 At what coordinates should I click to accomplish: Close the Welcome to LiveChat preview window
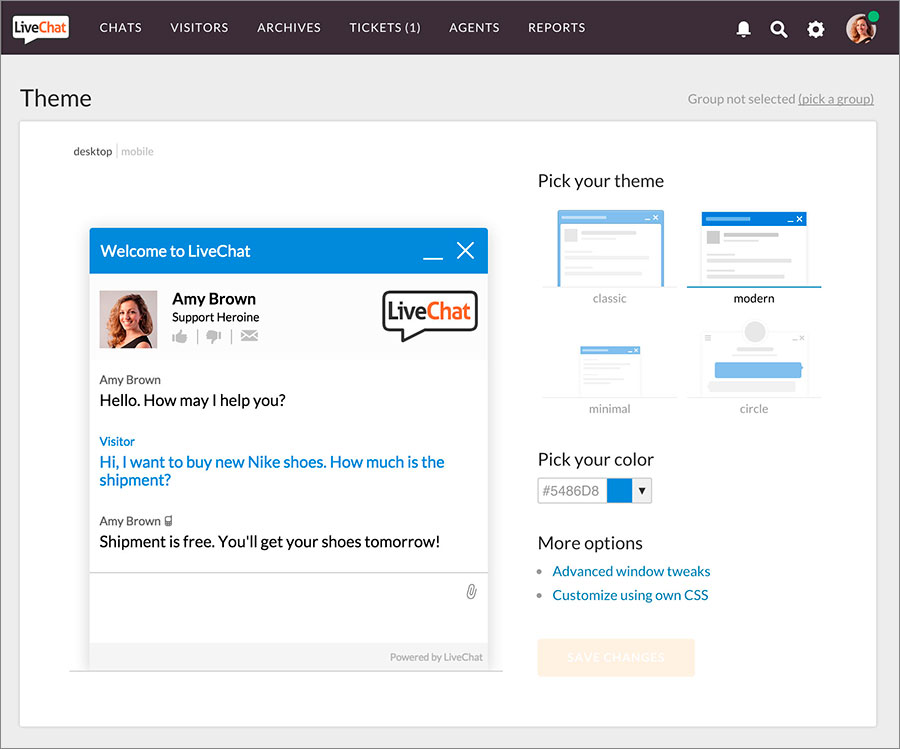pos(465,250)
